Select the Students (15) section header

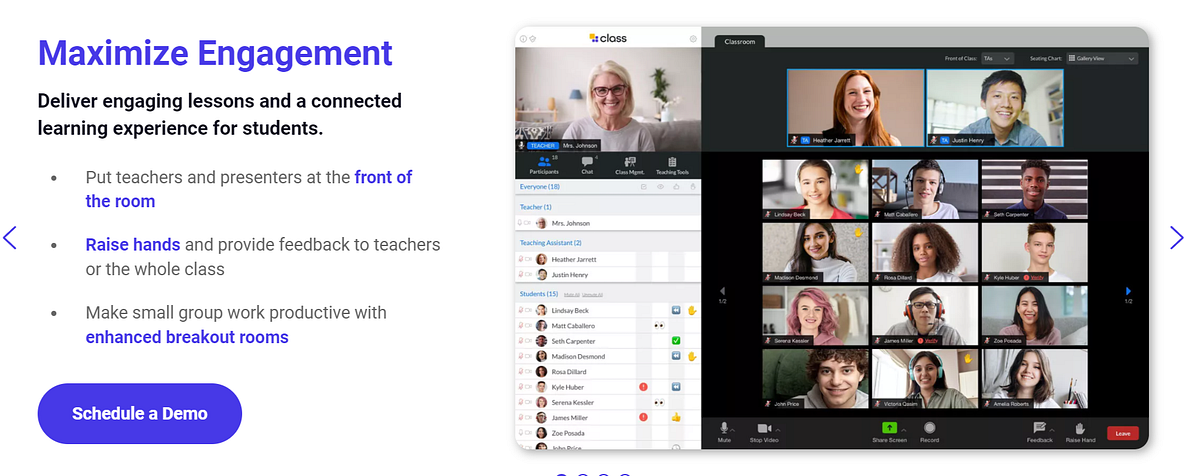click(539, 294)
